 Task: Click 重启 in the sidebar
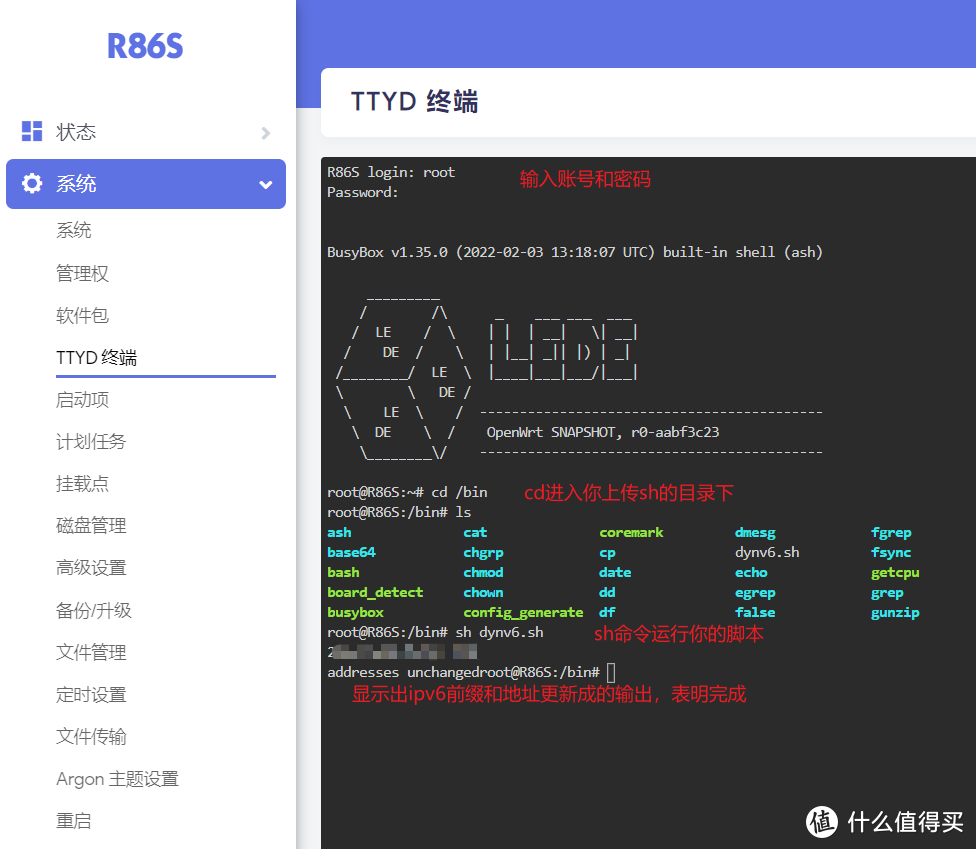[74, 821]
